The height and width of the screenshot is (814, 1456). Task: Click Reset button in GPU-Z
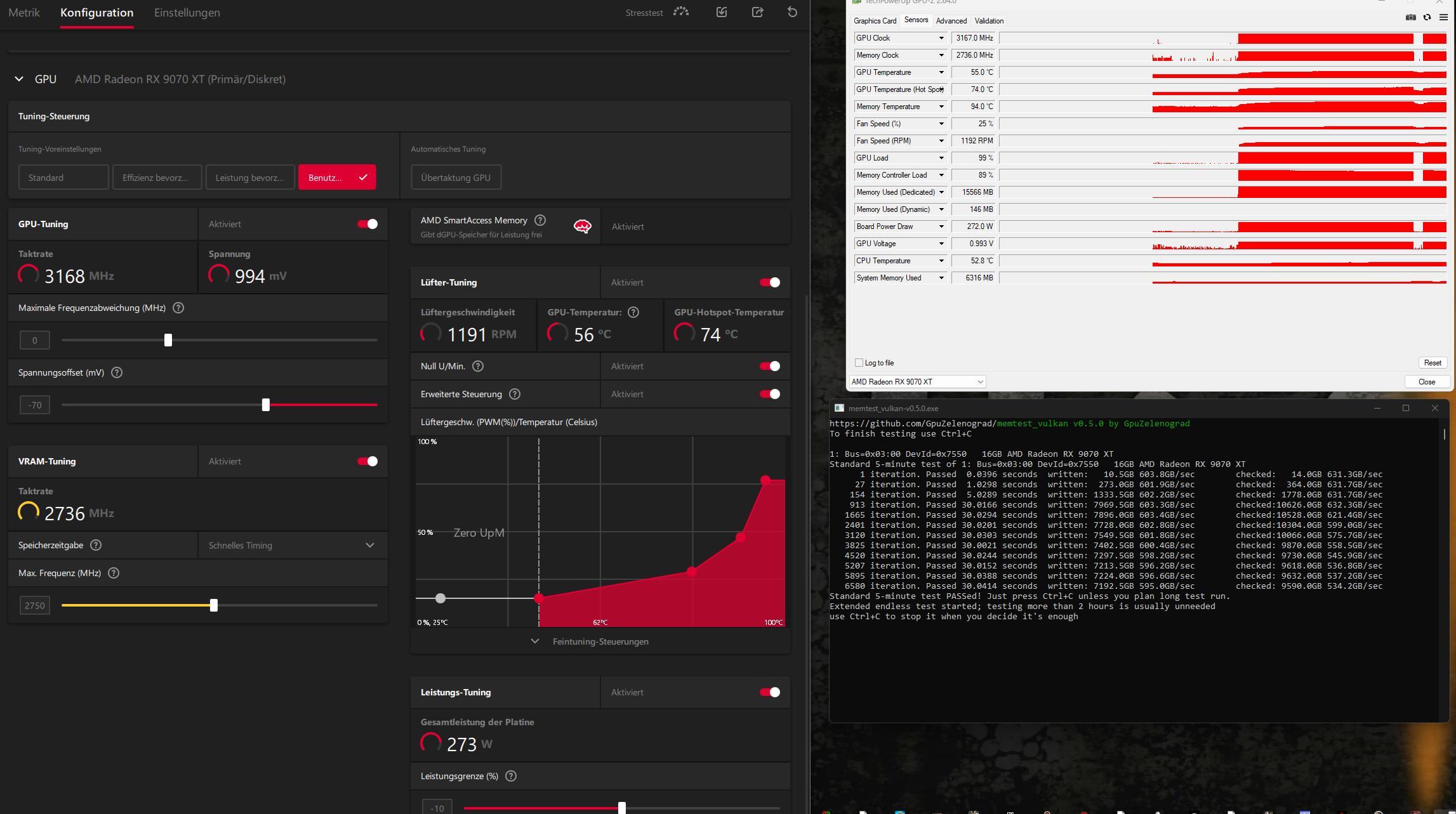1433,363
